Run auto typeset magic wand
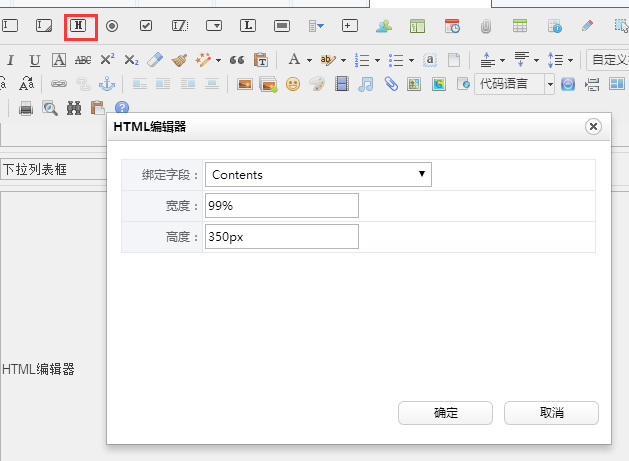Screen dimensions: 629x461 tap(203, 60)
